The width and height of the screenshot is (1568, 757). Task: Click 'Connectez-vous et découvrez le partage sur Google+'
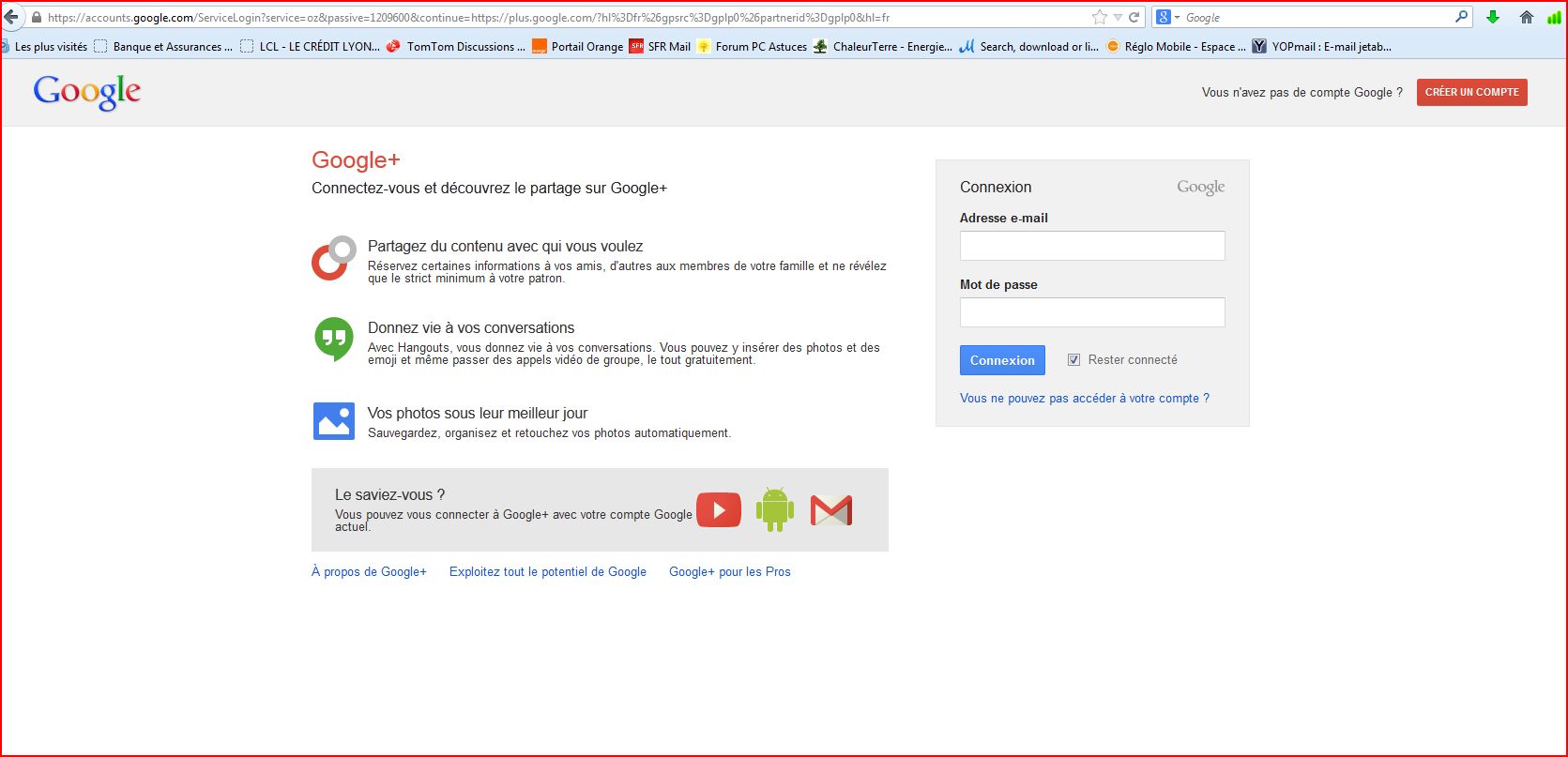pos(489,189)
